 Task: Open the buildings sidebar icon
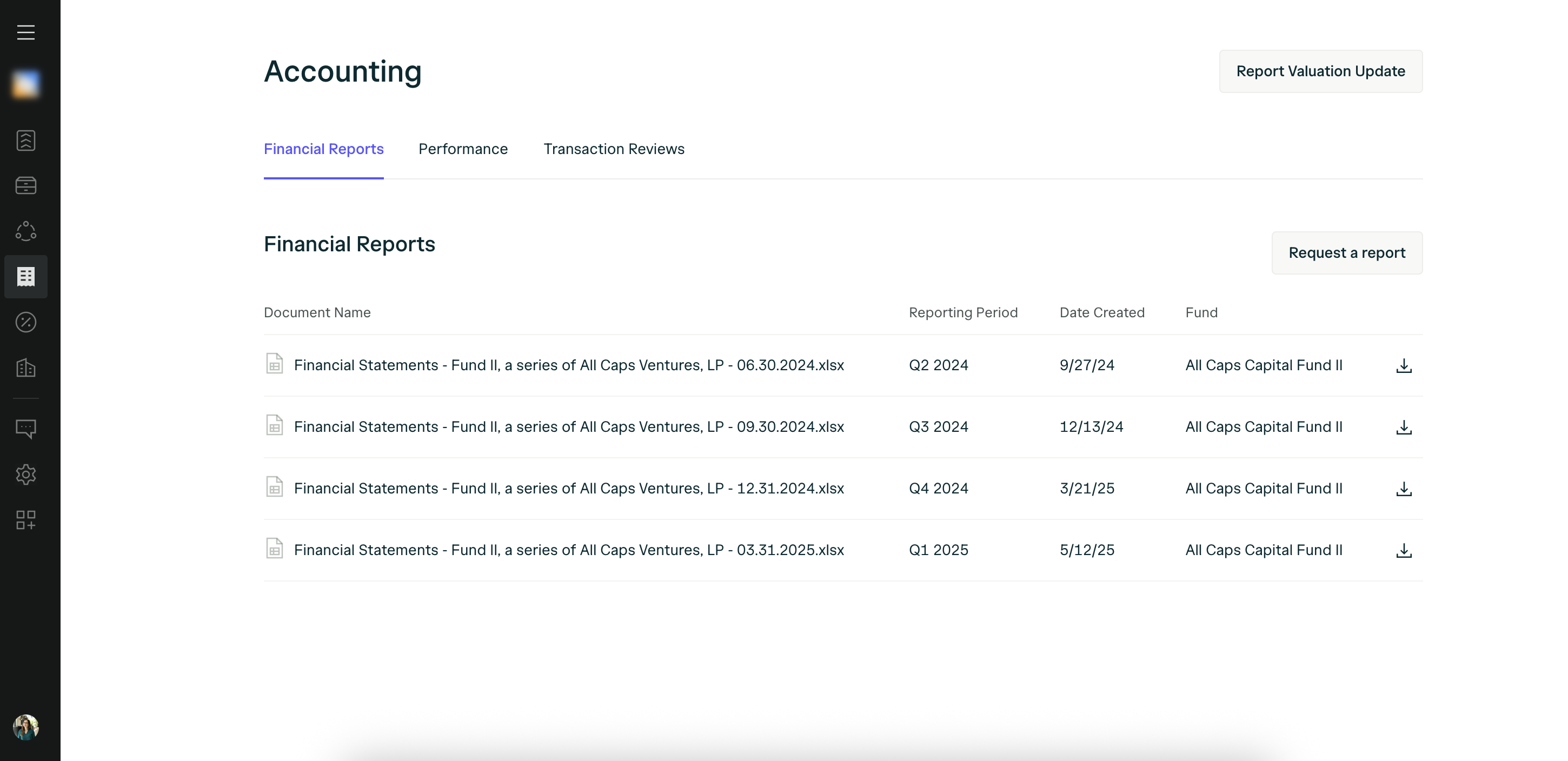[x=25, y=368]
